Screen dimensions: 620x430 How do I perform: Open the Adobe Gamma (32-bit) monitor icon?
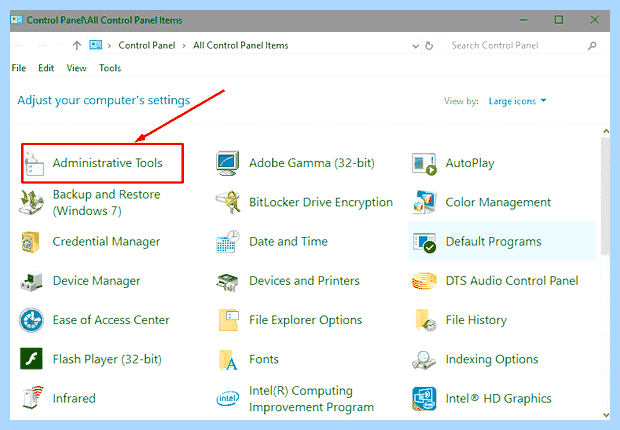click(x=227, y=163)
